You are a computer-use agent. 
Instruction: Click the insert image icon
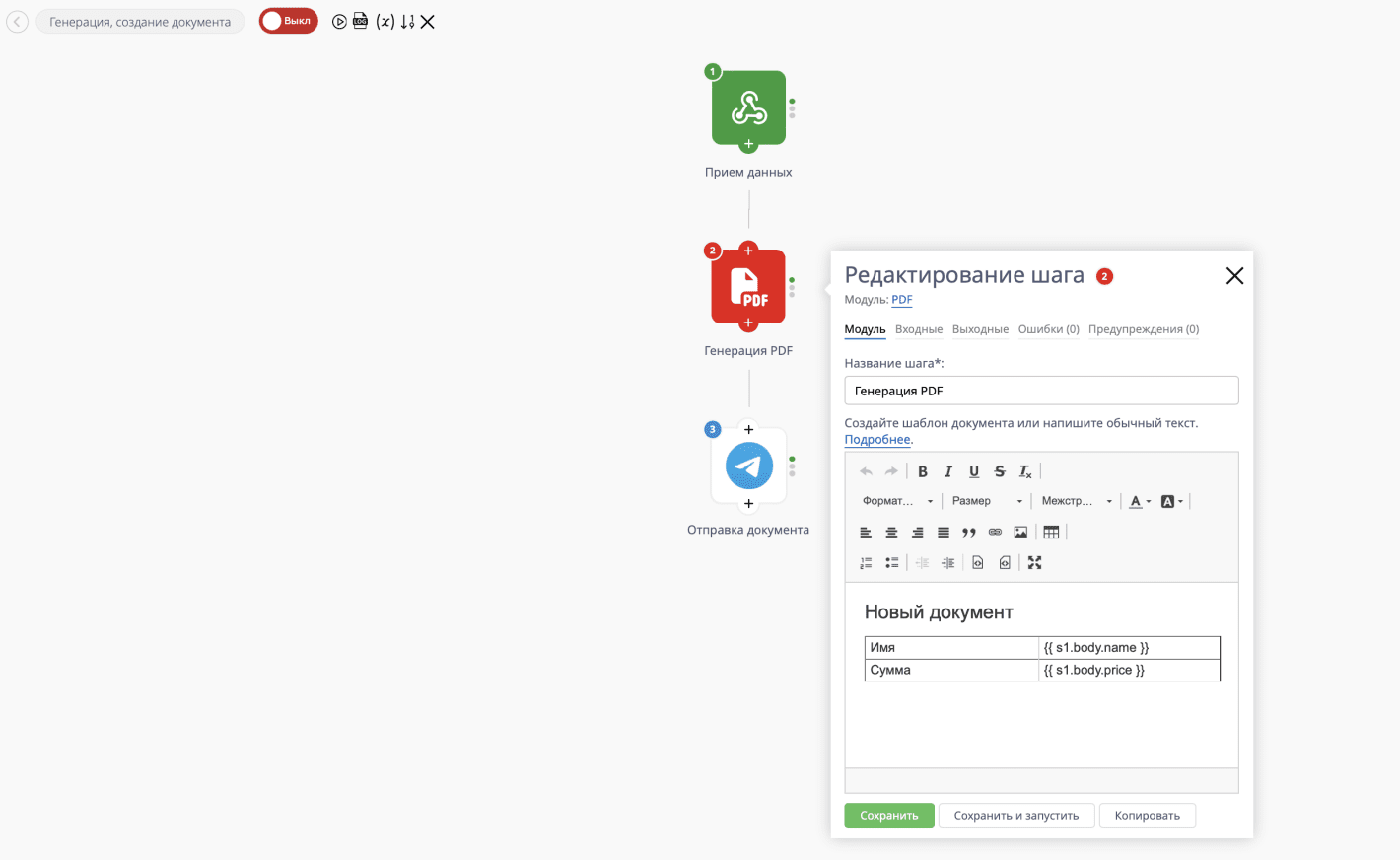[x=1020, y=533]
